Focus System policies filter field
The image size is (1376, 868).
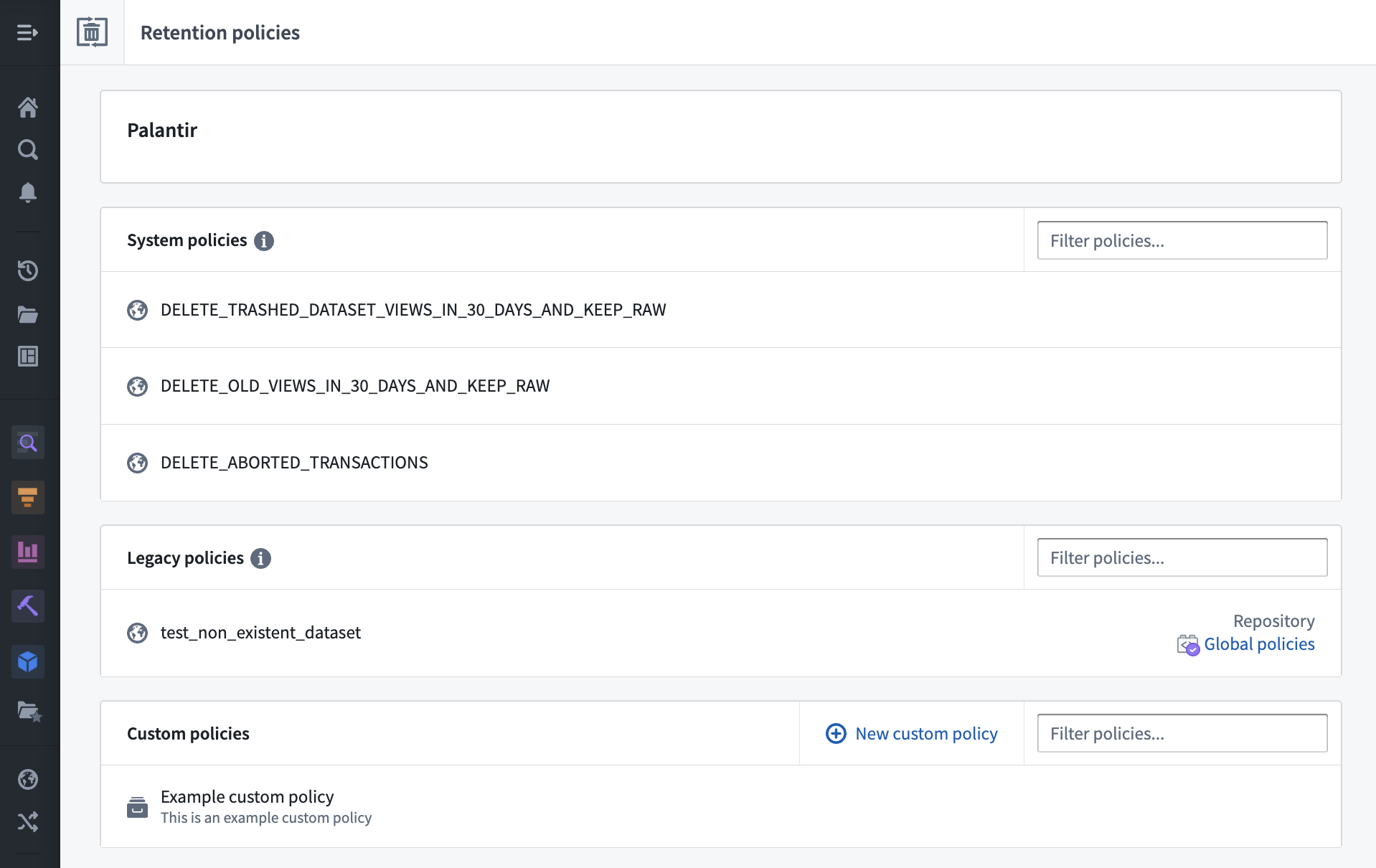(x=1182, y=240)
